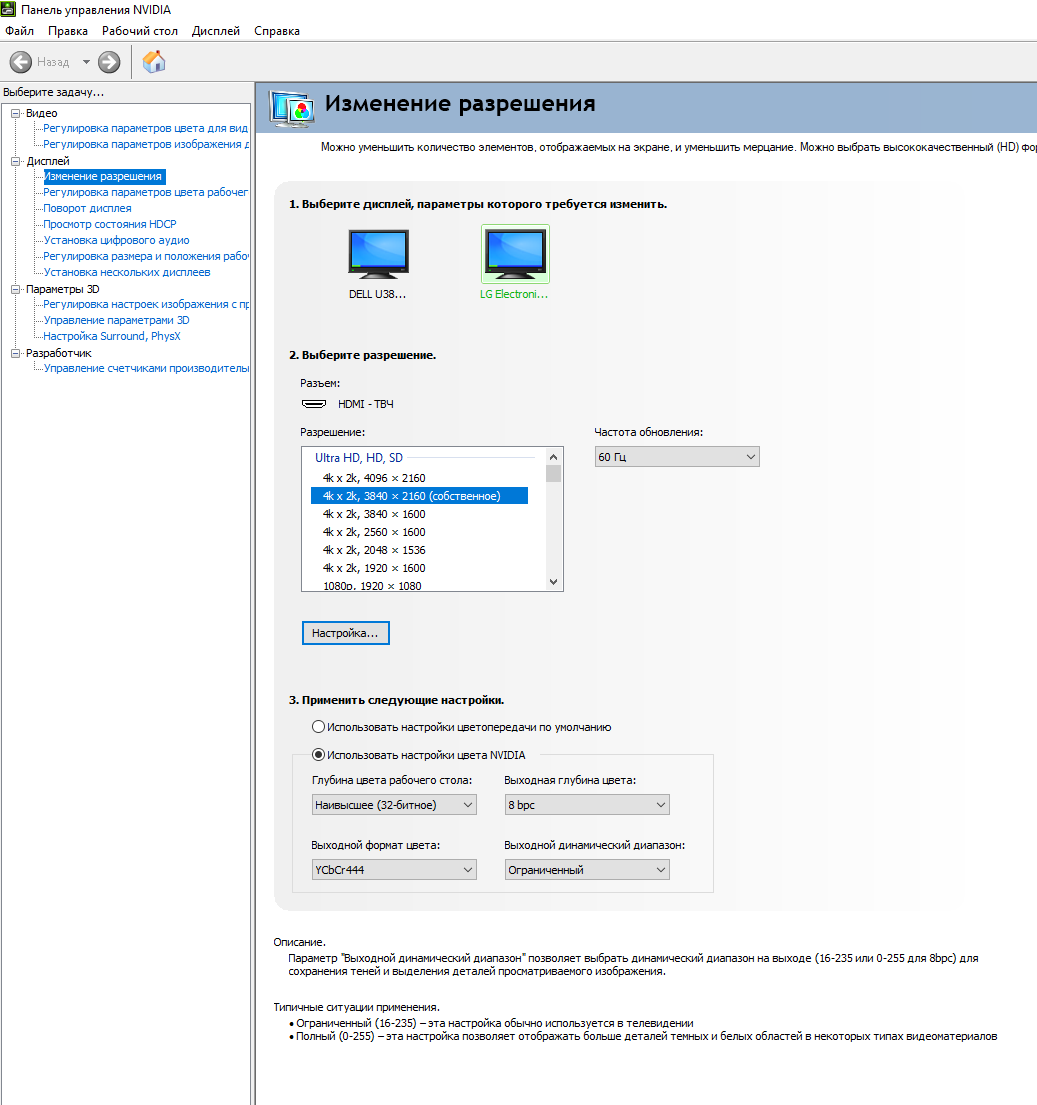Open the Рабочий стол menu

(140, 31)
